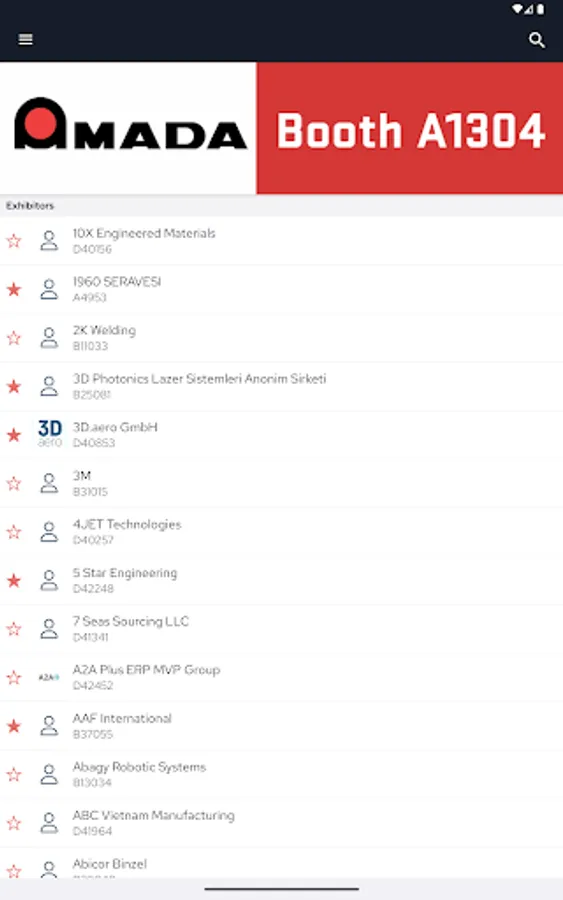This screenshot has width=563, height=900.
Task: Select AAF International exhibitor
Action: 281,726
